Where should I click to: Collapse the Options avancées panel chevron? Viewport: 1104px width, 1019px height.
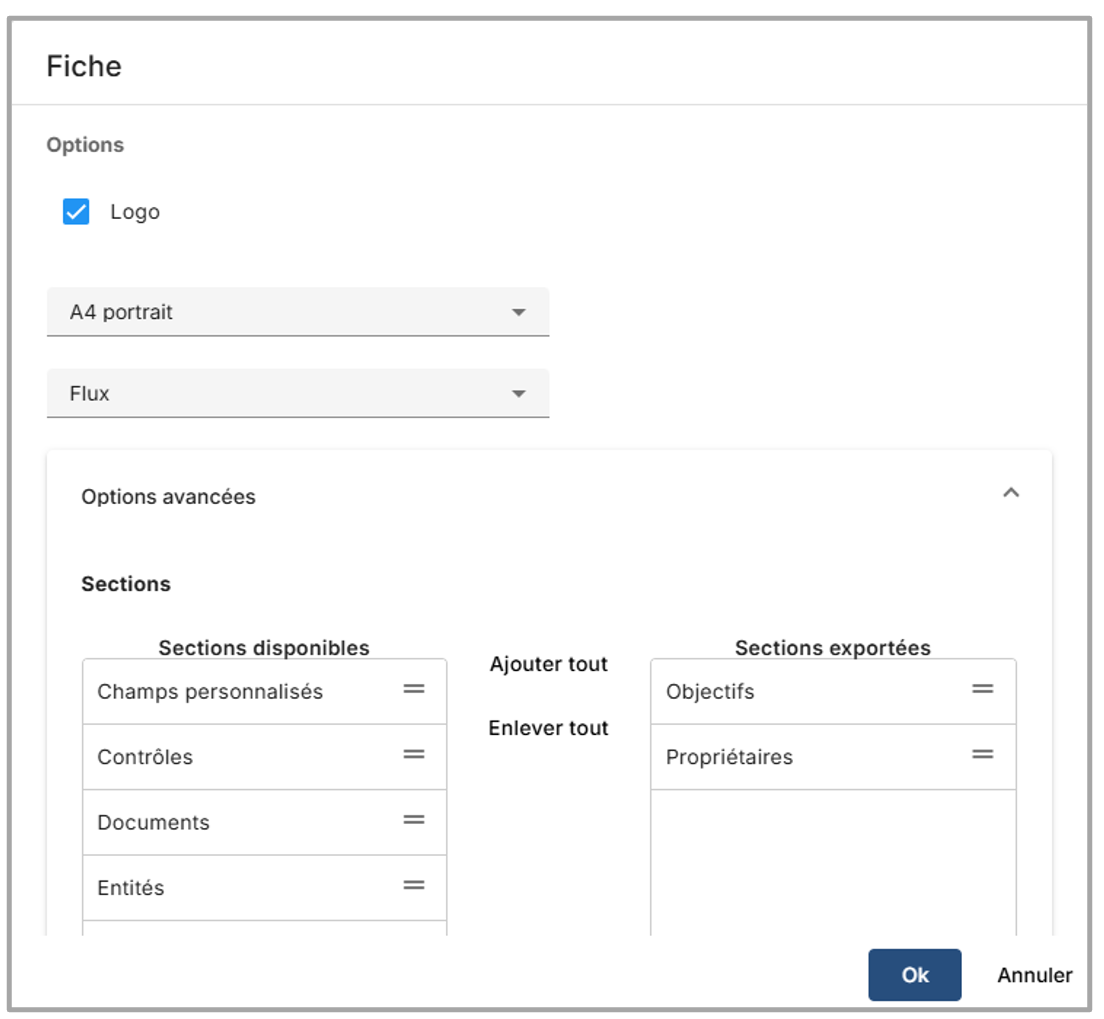(x=1011, y=493)
